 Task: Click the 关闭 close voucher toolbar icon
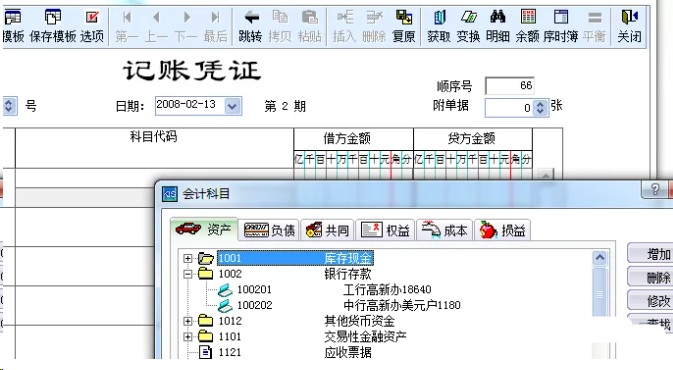630,26
